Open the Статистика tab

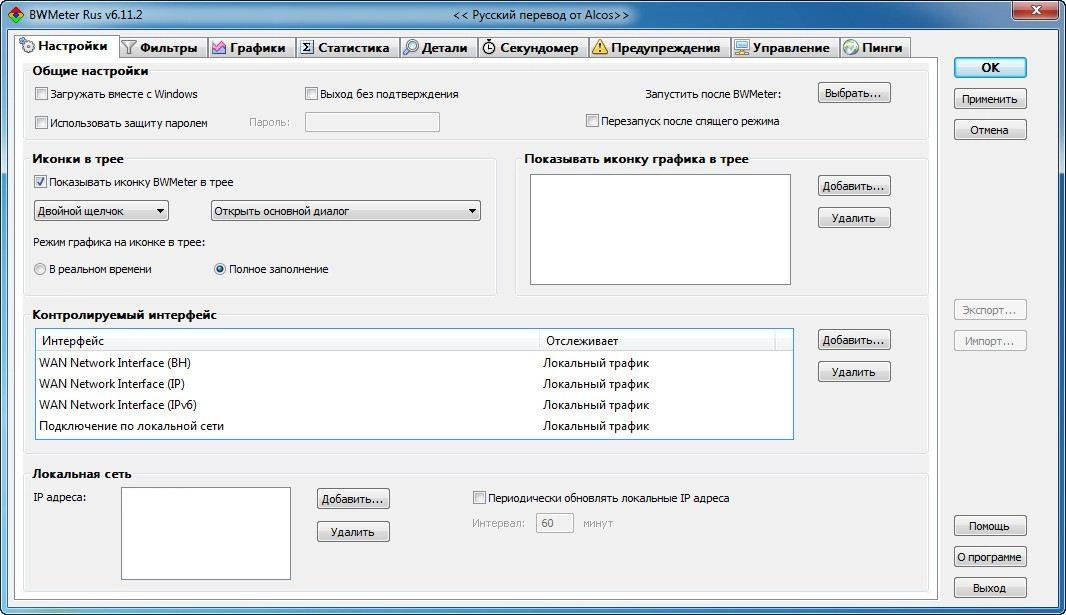pyautogui.click(x=347, y=48)
